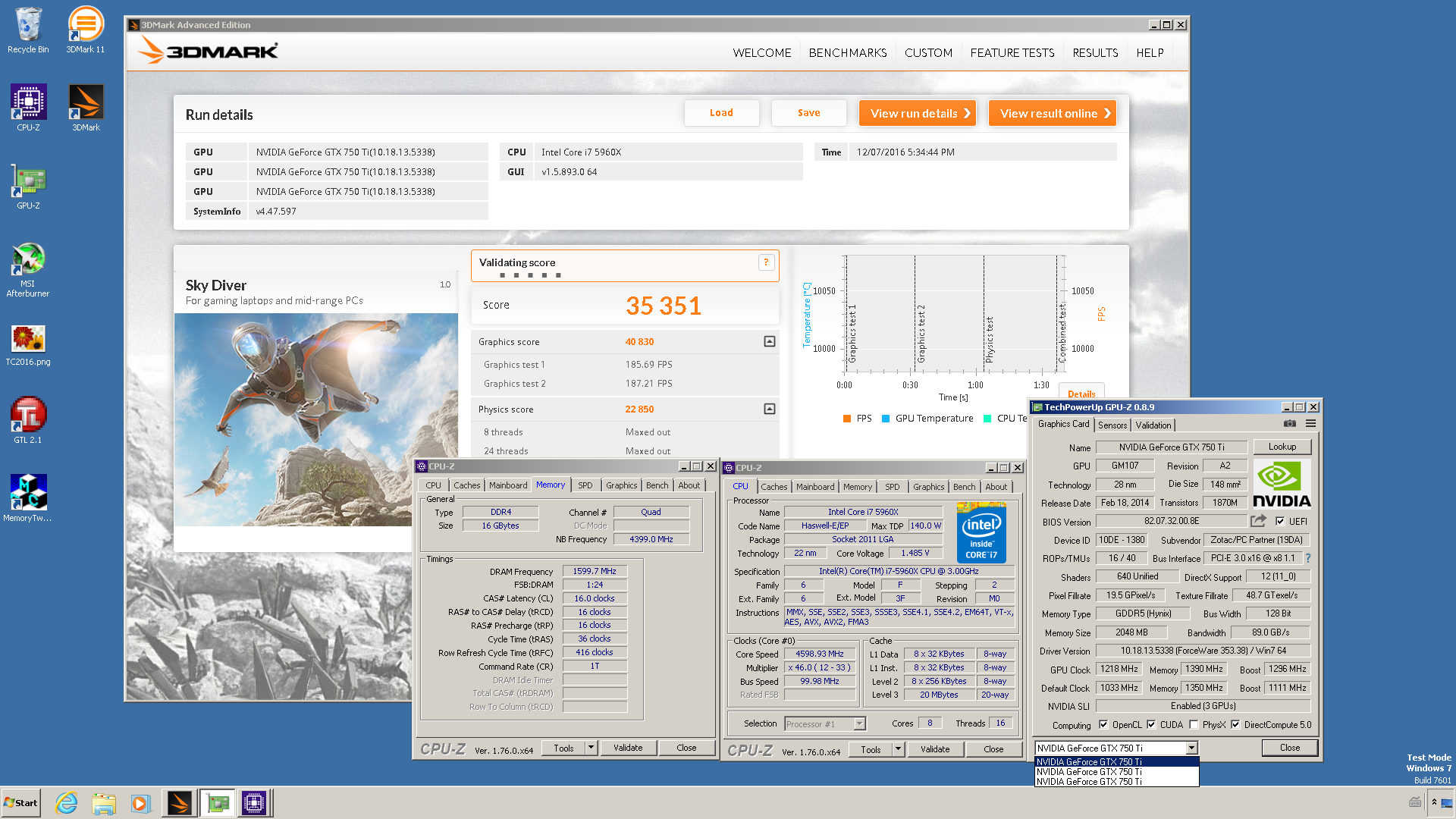
Task: Open the CUSTOM menu in 3DMark
Action: click(x=928, y=52)
